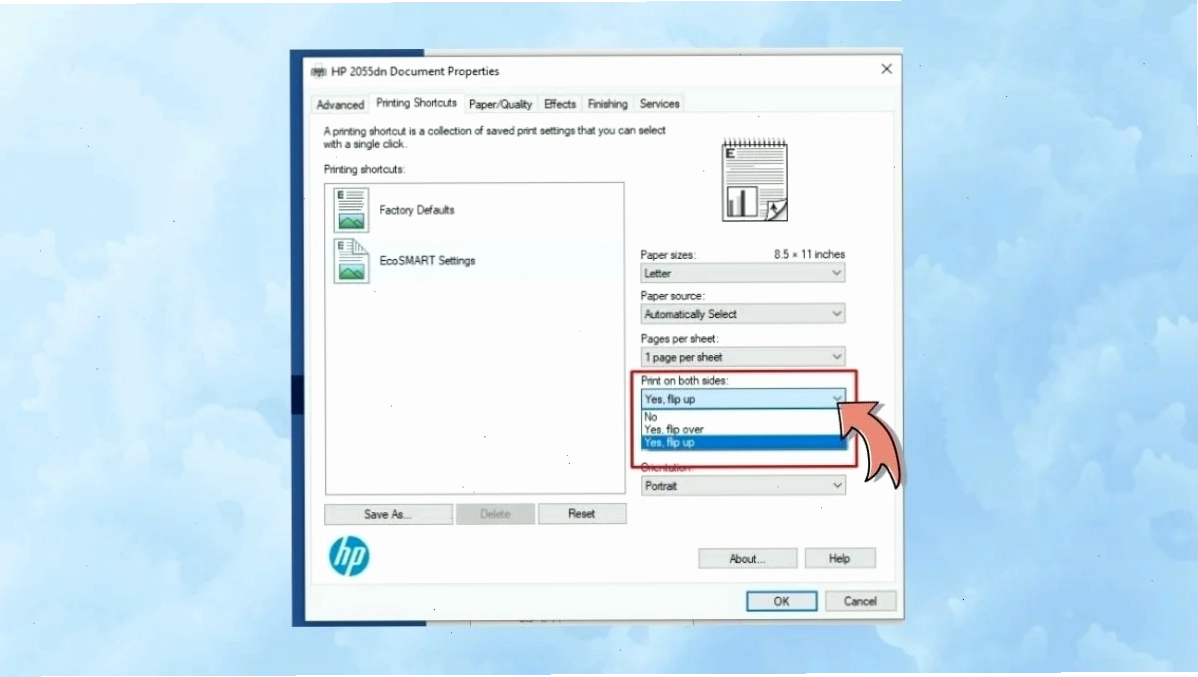Image resolution: width=1198 pixels, height=677 pixels.
Task: Select the EcoSMART Settings text entry
Action: point(427,261)
